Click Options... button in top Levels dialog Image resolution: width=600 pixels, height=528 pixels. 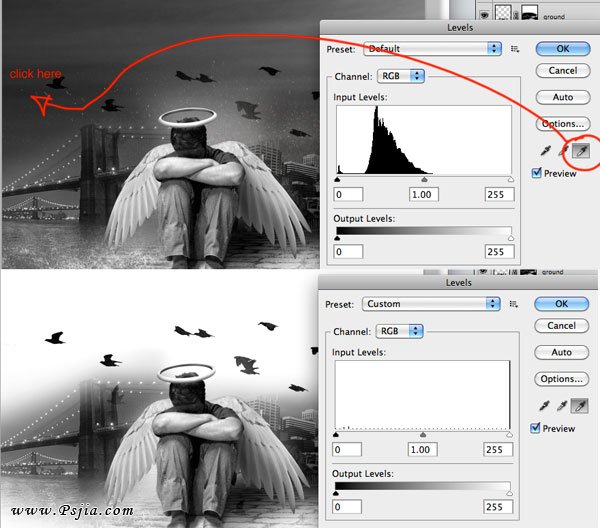561,124
